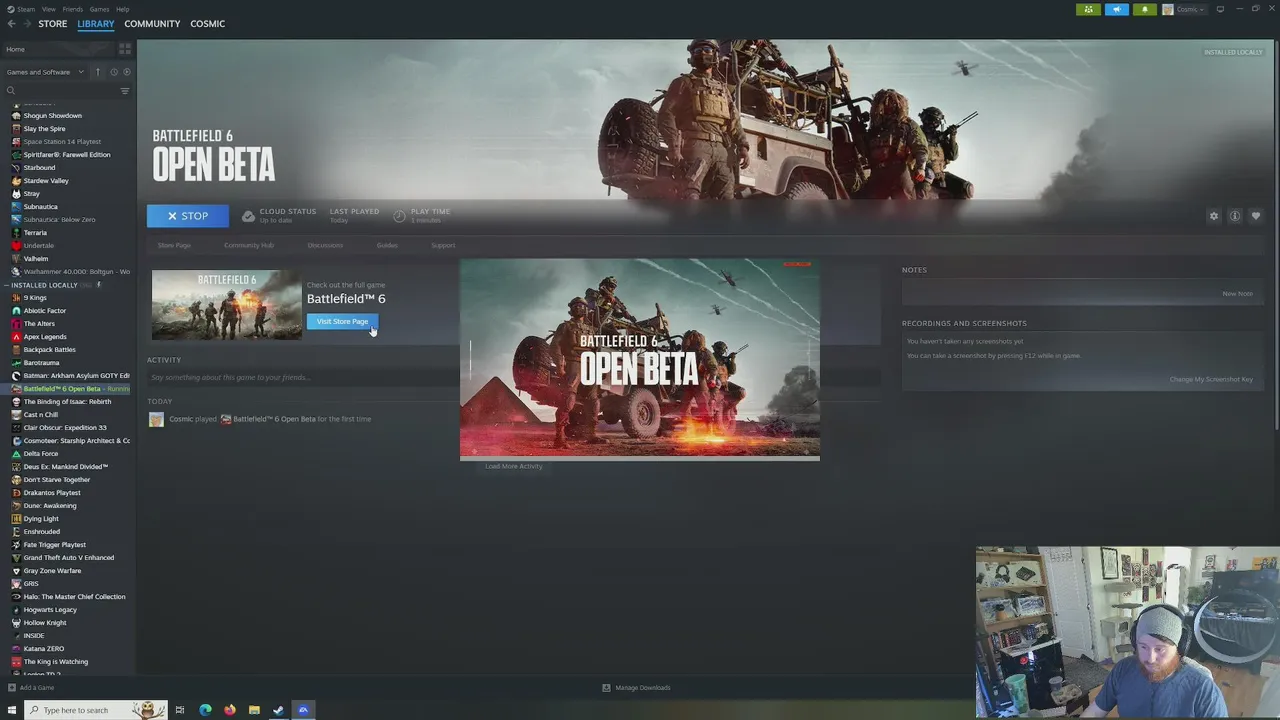Open the Cosmic account dropdown
This screenshot has width=1280, height=720.
(1185, 9)
